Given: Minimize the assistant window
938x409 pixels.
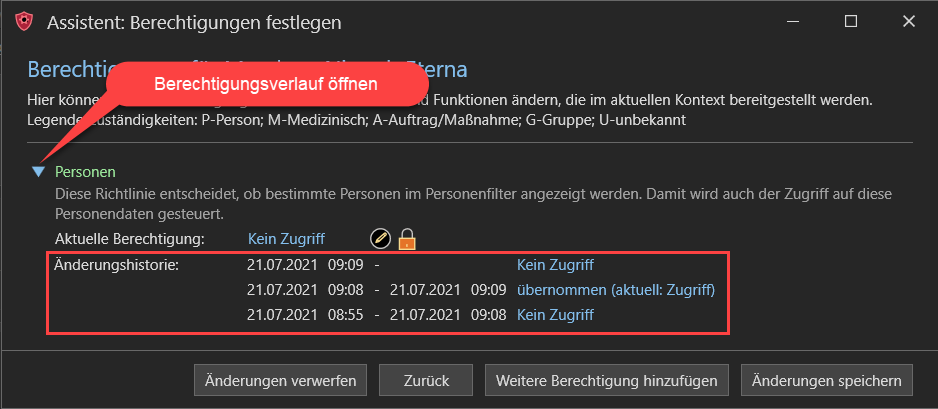Looking at the screenshot, I should click(x=792, y=22).
